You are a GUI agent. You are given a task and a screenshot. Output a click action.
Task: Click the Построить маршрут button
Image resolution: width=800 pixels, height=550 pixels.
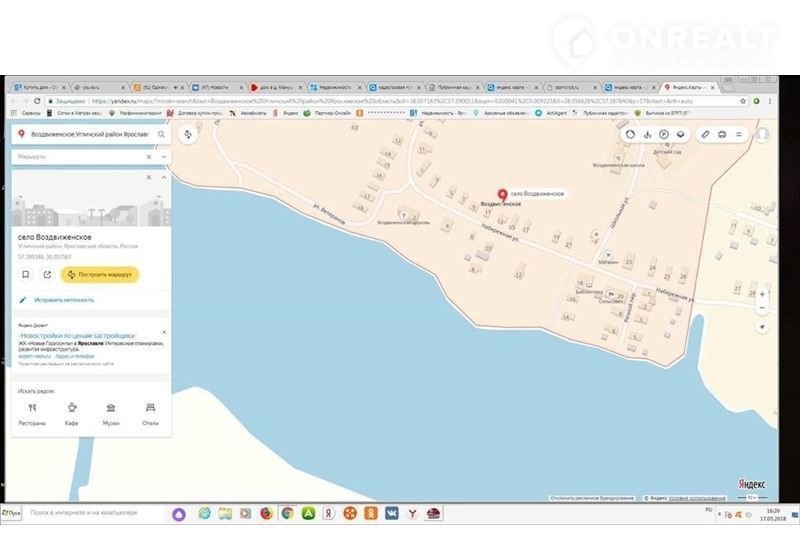(x=99, y=274)
